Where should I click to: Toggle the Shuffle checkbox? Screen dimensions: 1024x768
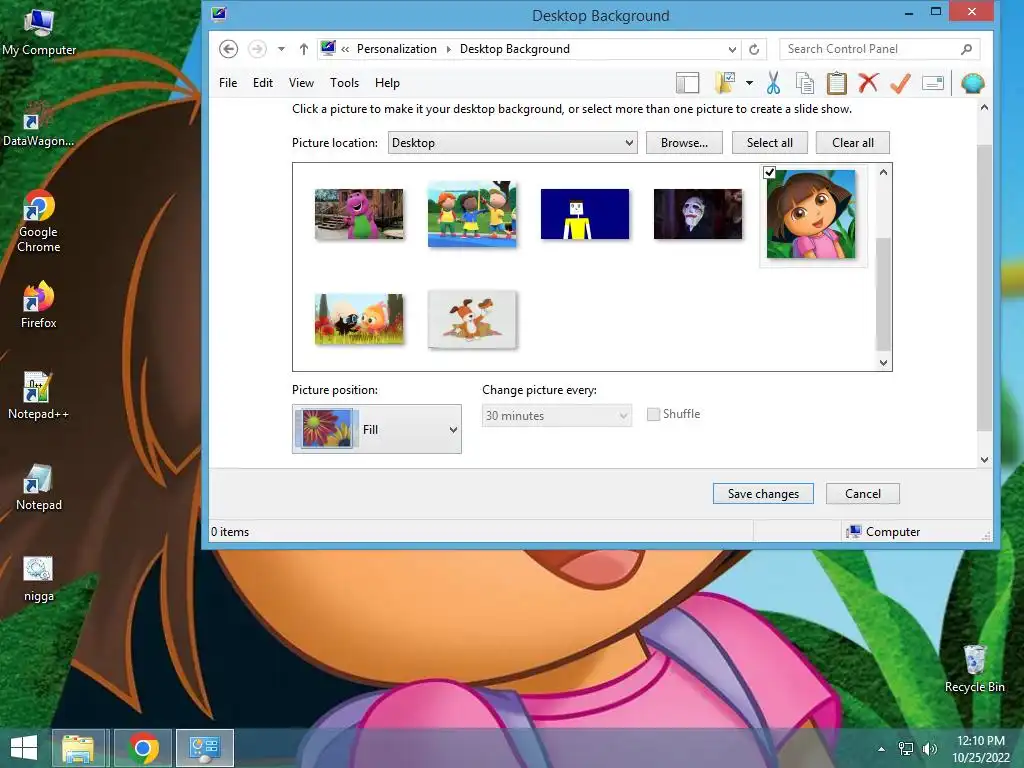click(653, 414)
